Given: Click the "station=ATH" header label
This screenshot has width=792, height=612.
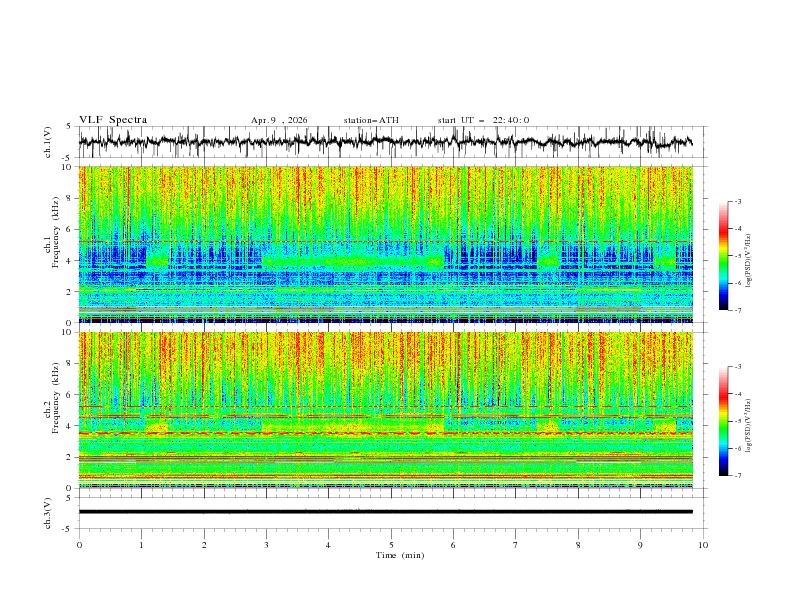Looking at the screenshot, I should pos(371,120).
